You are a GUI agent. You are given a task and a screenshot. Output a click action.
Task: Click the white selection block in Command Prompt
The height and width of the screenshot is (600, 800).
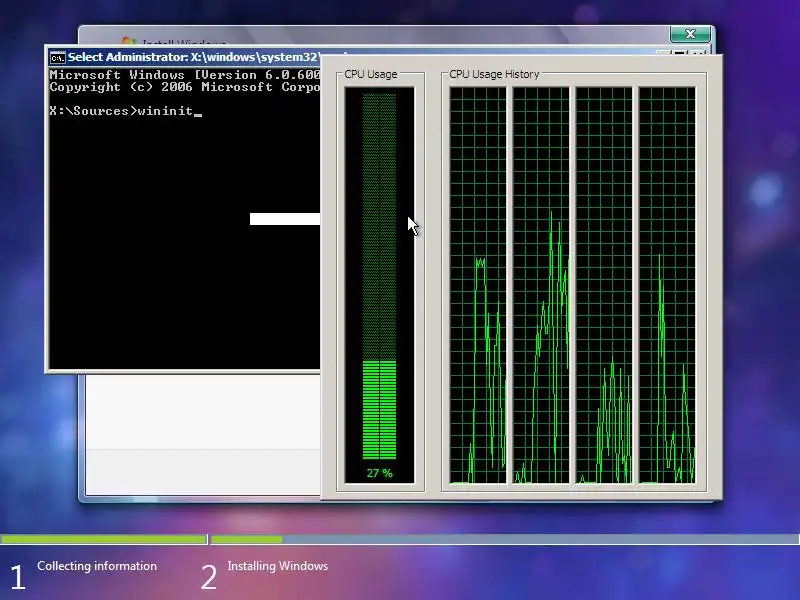pos(285,219)
